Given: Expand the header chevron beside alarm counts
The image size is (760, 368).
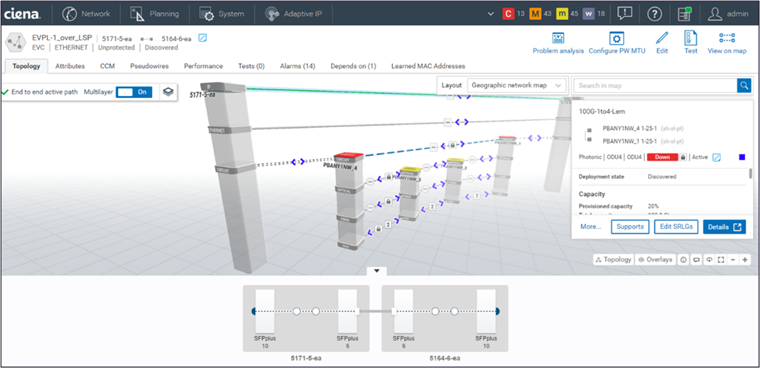Looking at the screenshot, I should (491, 14).
